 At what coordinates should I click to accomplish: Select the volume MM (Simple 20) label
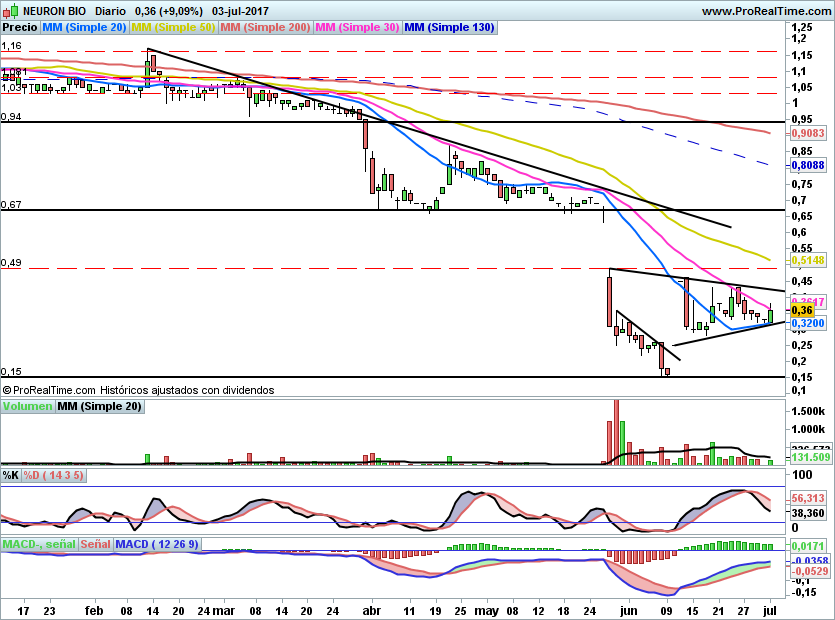(99, 406)
